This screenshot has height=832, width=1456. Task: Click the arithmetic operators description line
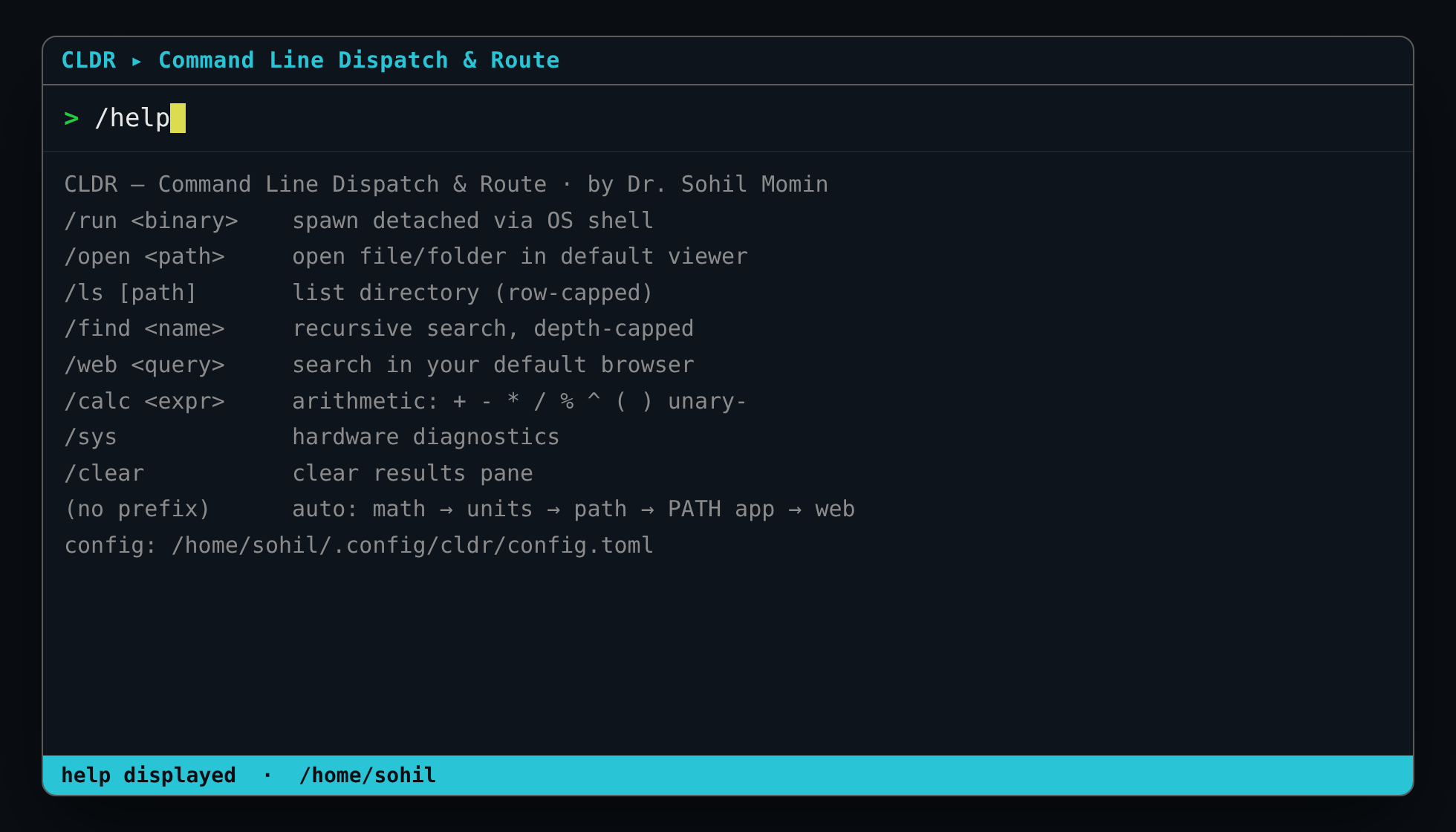[519, 401]
